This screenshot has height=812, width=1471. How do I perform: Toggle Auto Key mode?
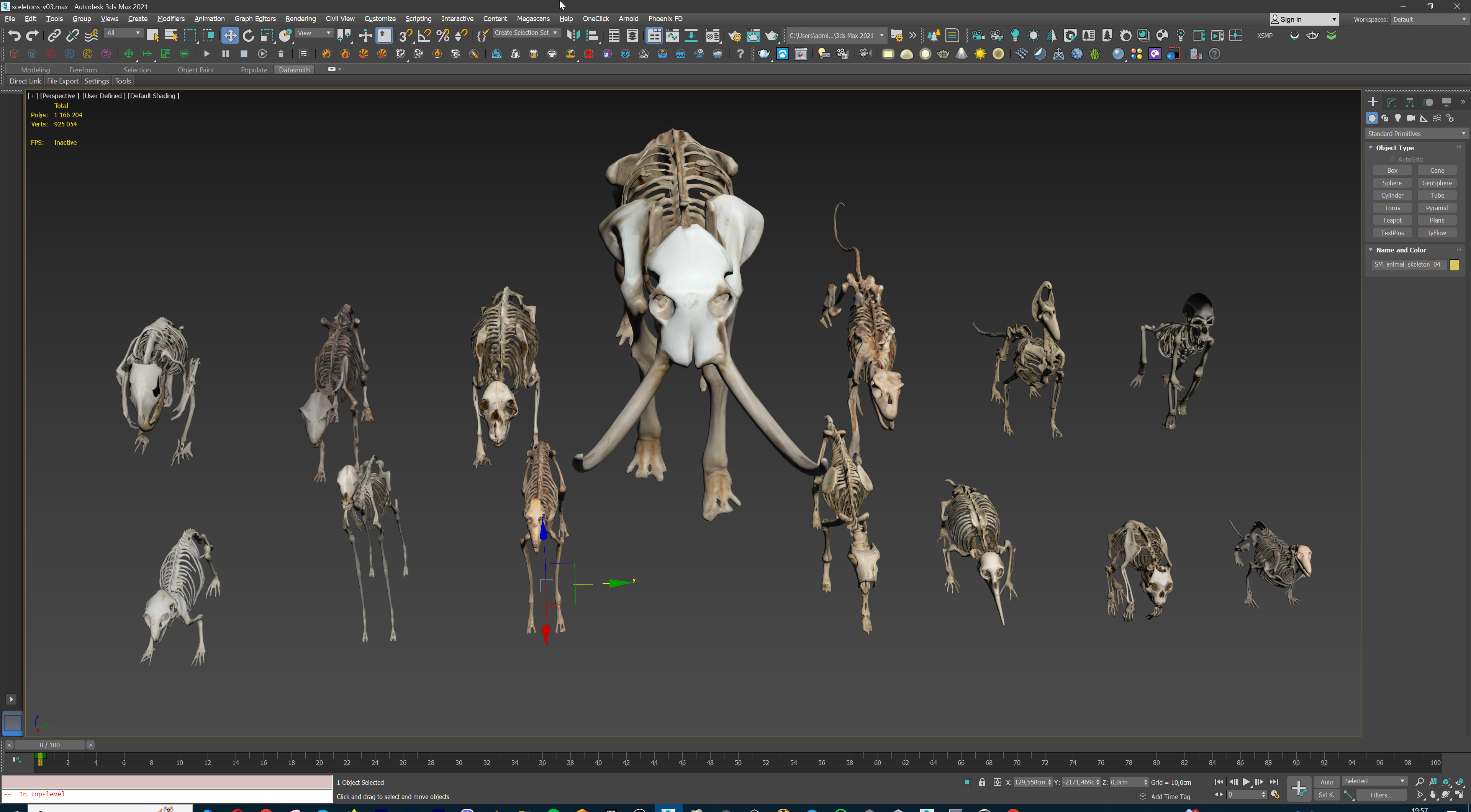point(1327,782)
